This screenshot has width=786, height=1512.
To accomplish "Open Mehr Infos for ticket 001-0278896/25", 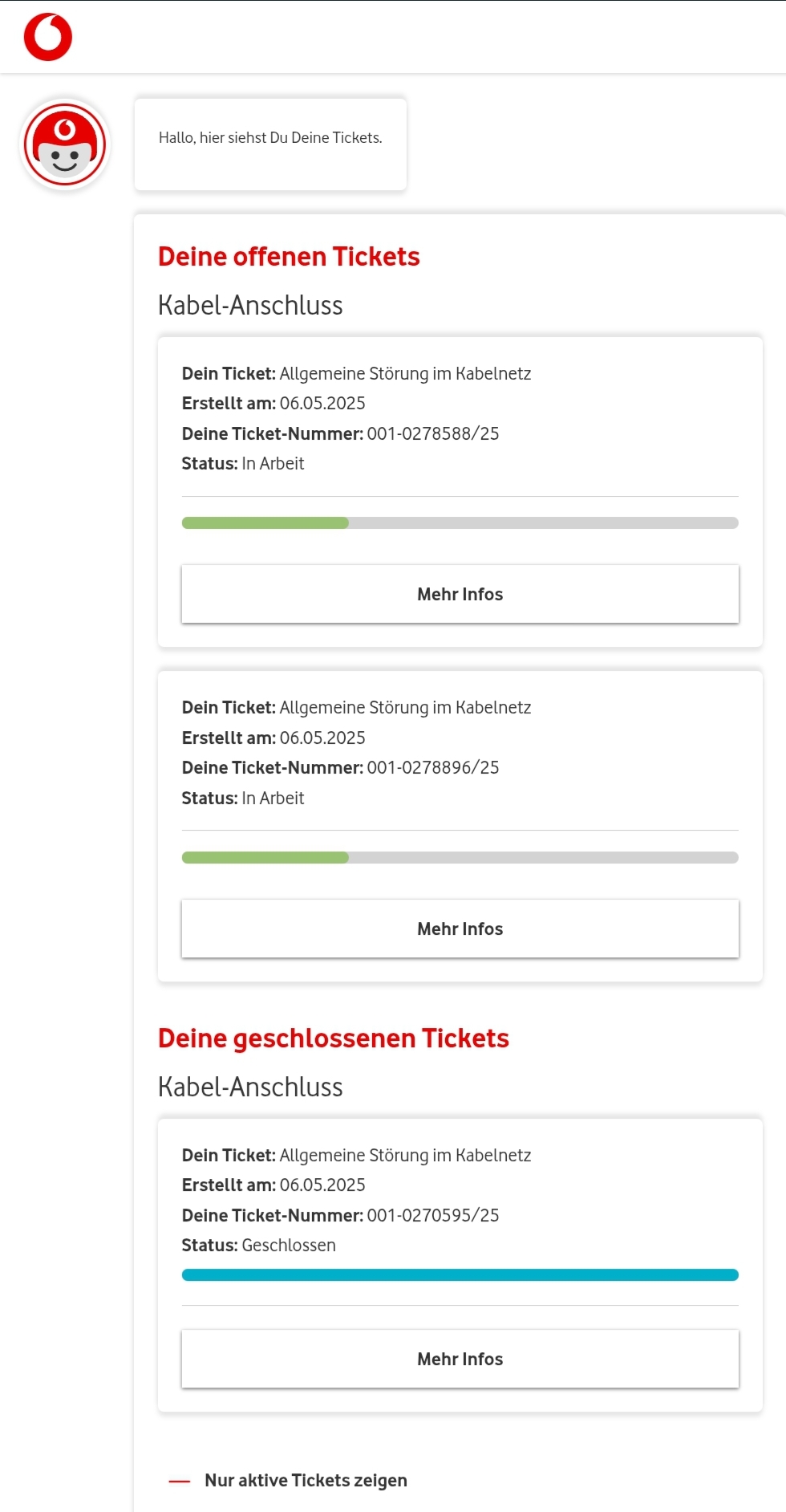I will click(460, 929).
